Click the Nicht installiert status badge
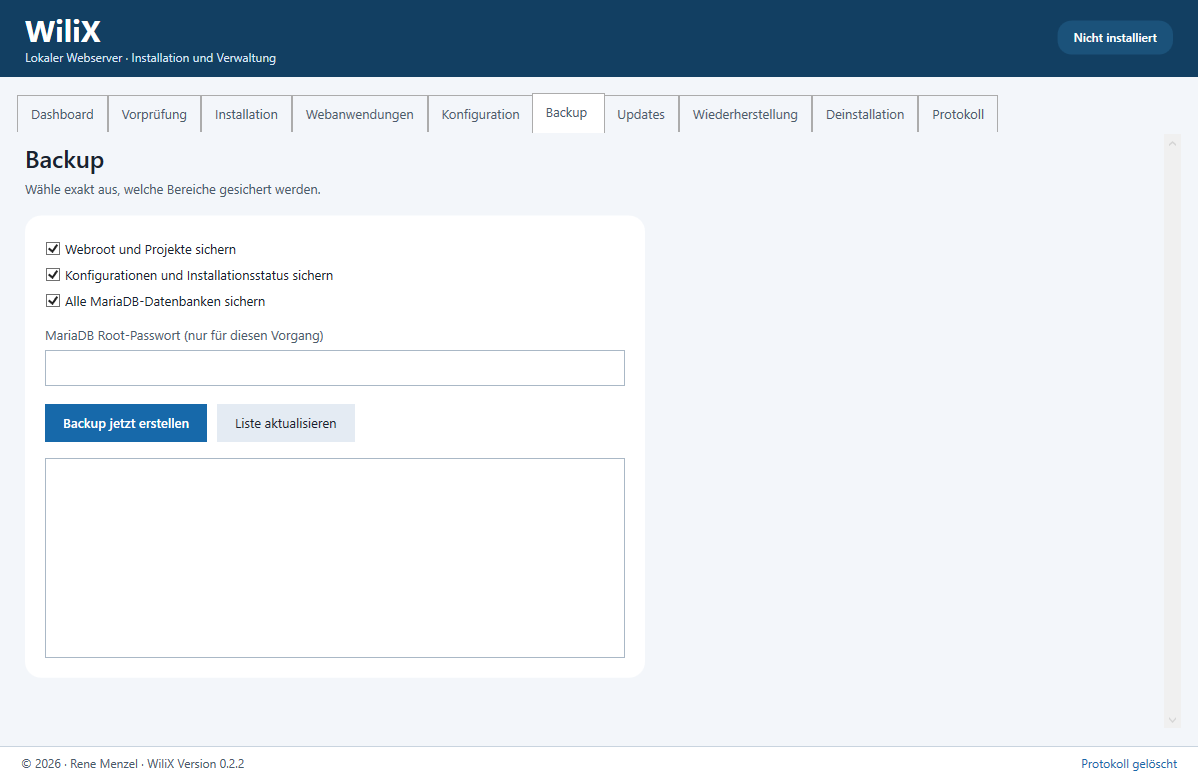The image size is (1198, 777). (1115, 37)
